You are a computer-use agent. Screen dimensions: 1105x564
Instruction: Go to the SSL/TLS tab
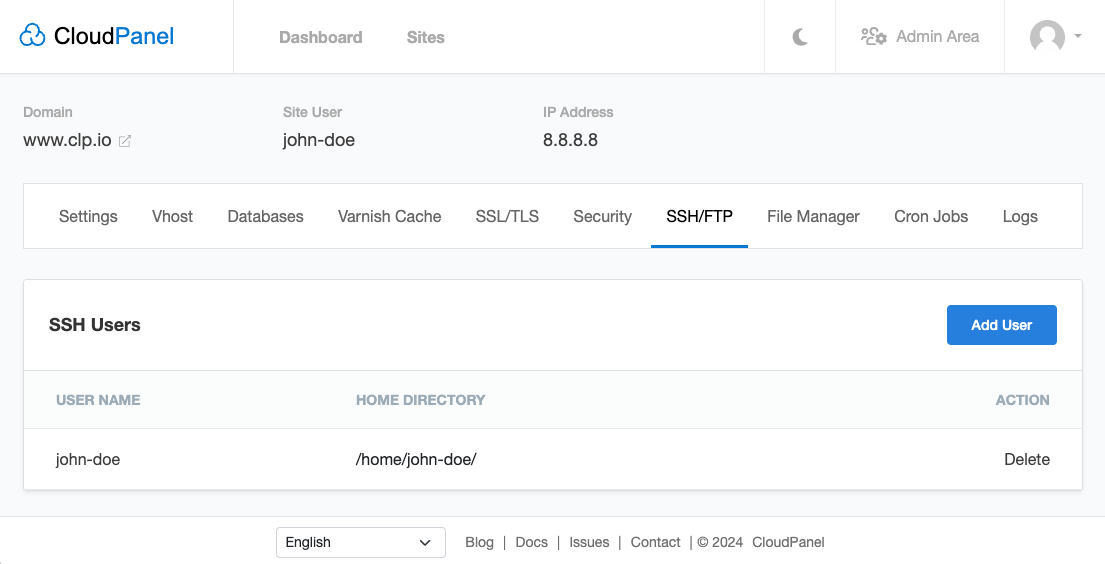[507, 216]
